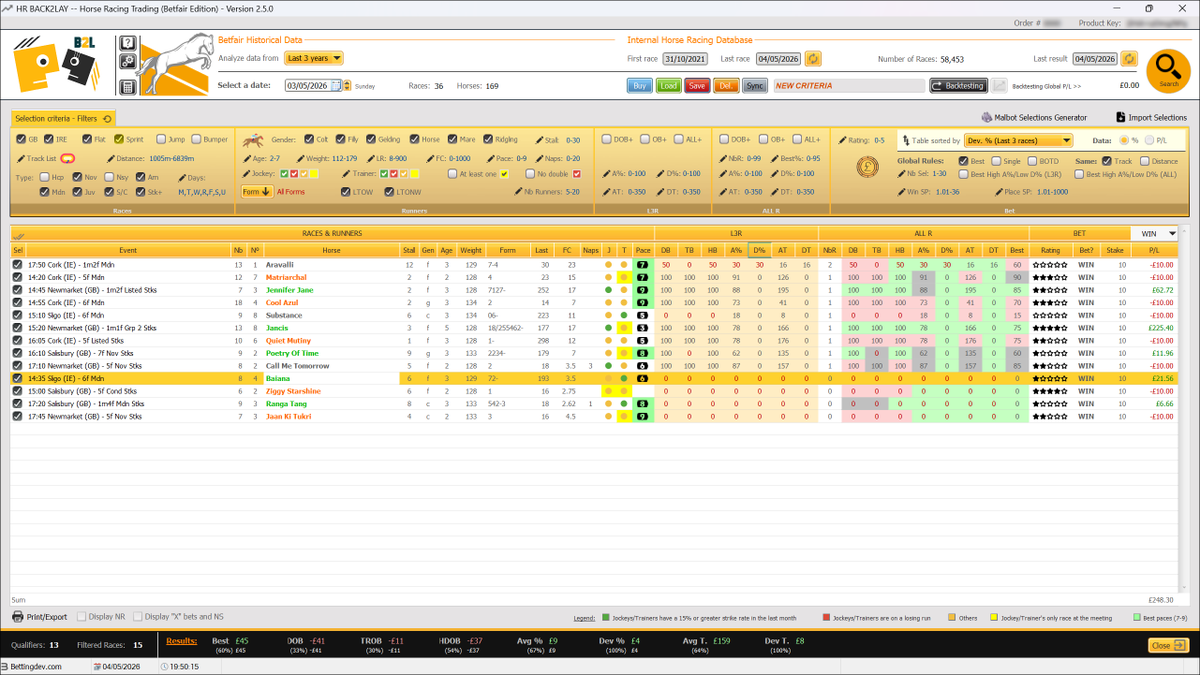The width and height of the screenshot is (1200, 675).
Task: Enable the Bumper checkbox
Action: [195, 139]
